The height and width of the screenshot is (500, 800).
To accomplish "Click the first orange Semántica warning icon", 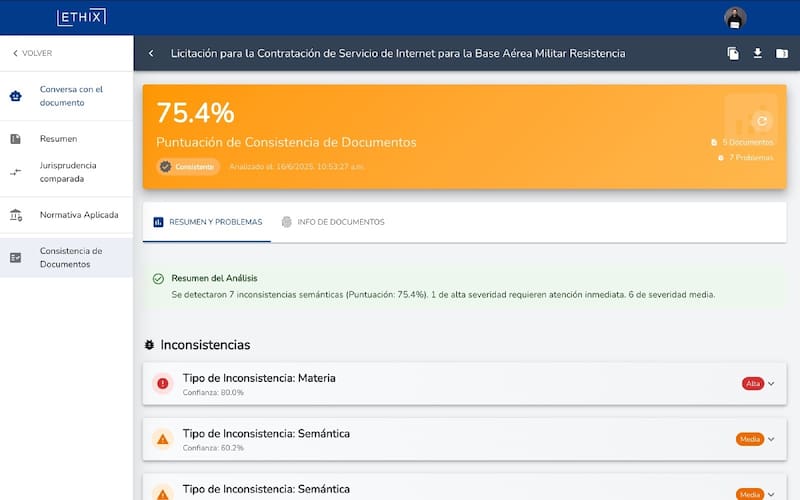I will click(162, 439).
